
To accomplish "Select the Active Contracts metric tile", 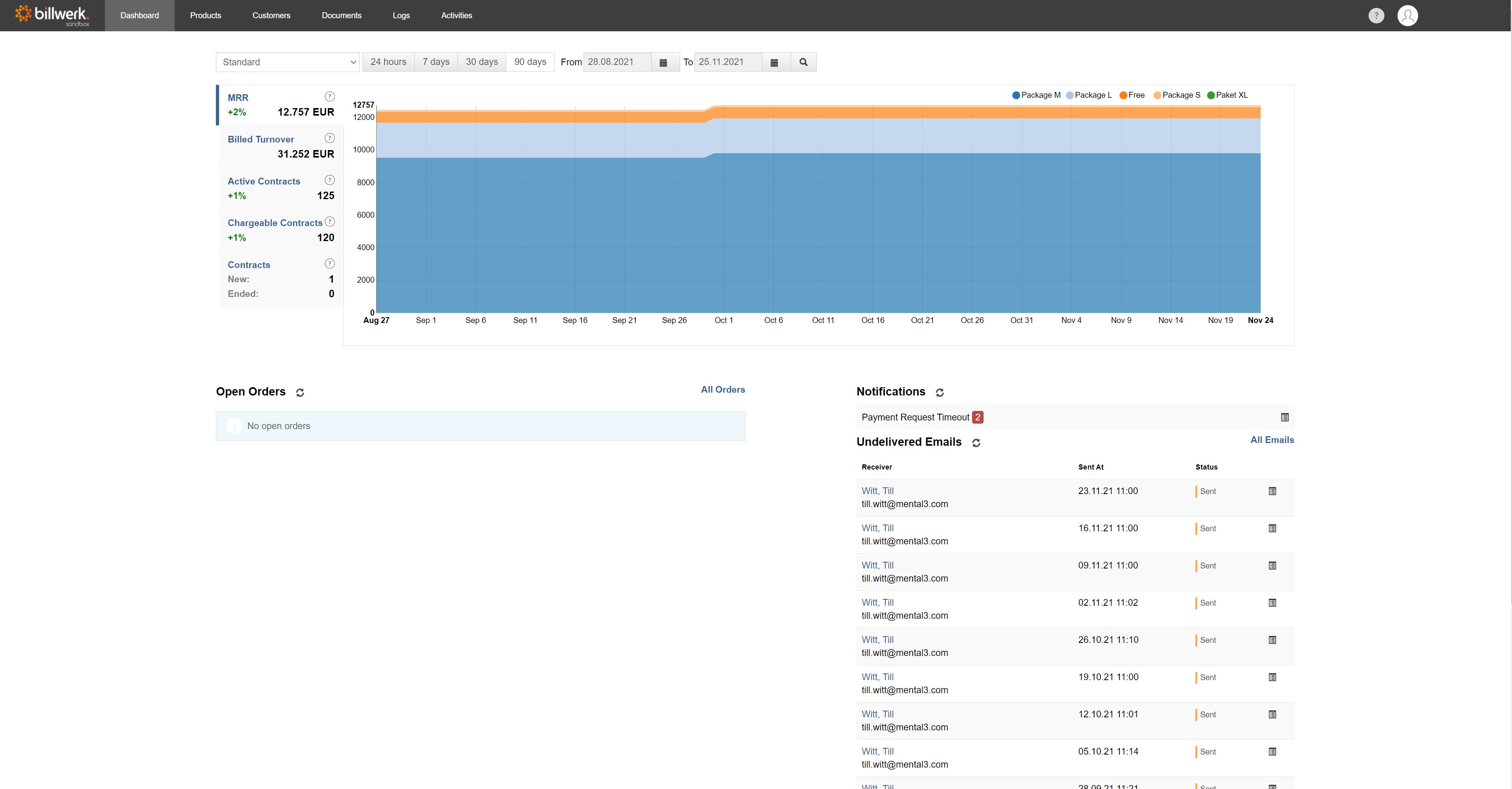I will point(280,188).
